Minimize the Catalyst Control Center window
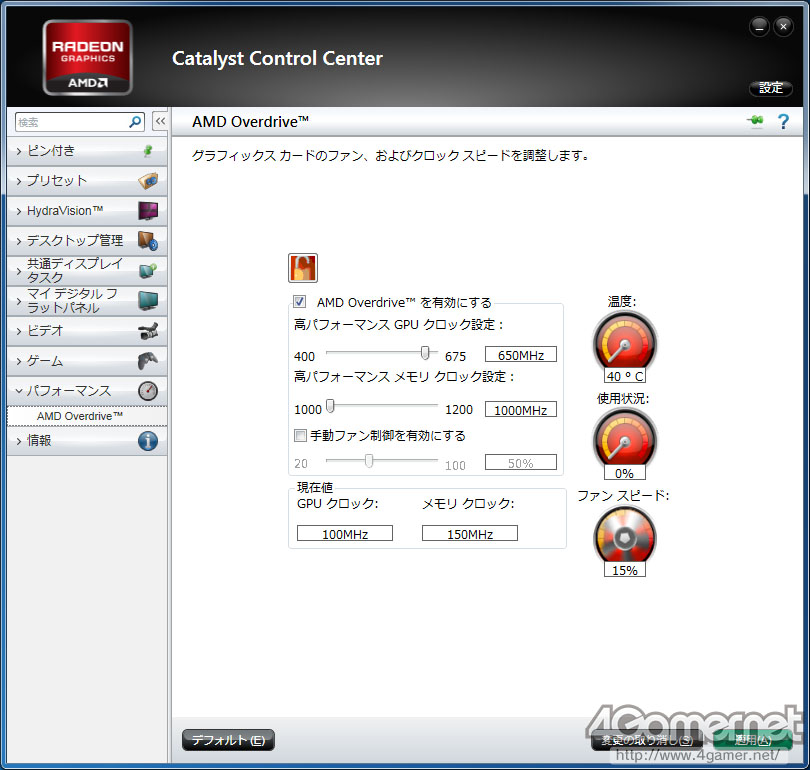Image resolution: width=810 pixels, height=770 pixels. 759,26
